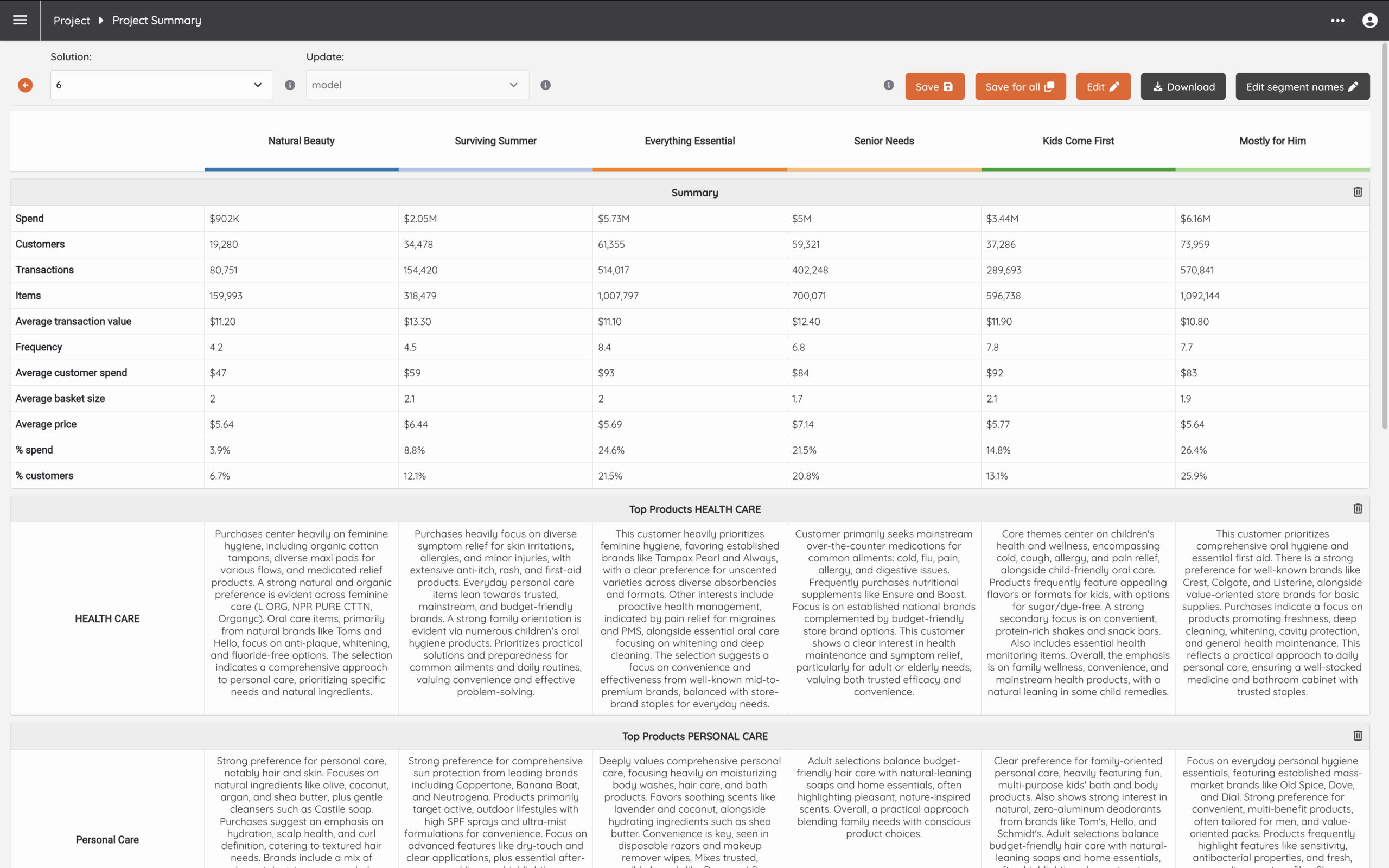Delete the Top Products PERSONAL CARE section
Viewport: 1389px width, 868px height.
point(1358,736)
